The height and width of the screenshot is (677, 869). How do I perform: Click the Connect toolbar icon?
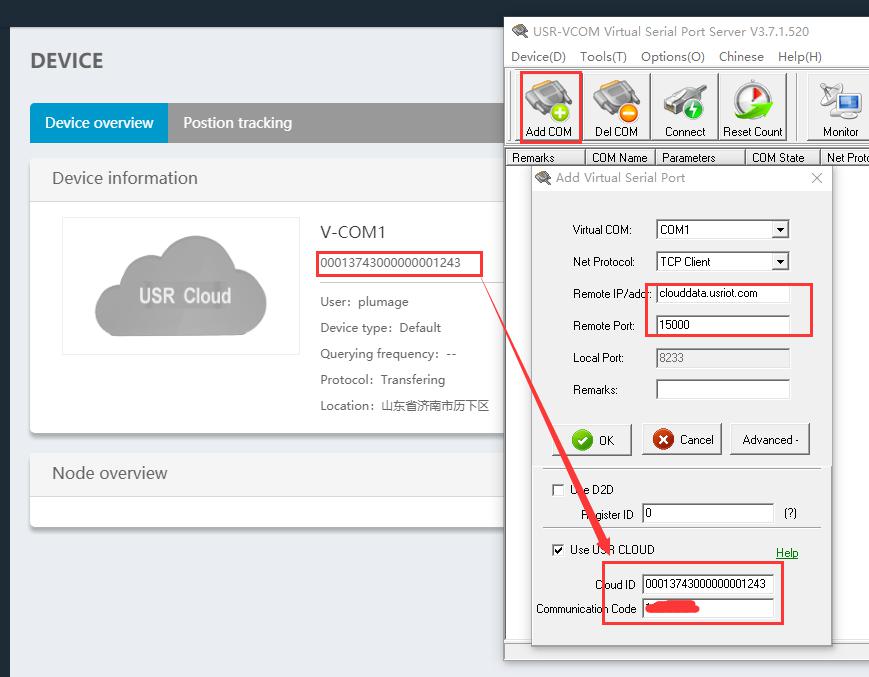[x=685, y=109]
